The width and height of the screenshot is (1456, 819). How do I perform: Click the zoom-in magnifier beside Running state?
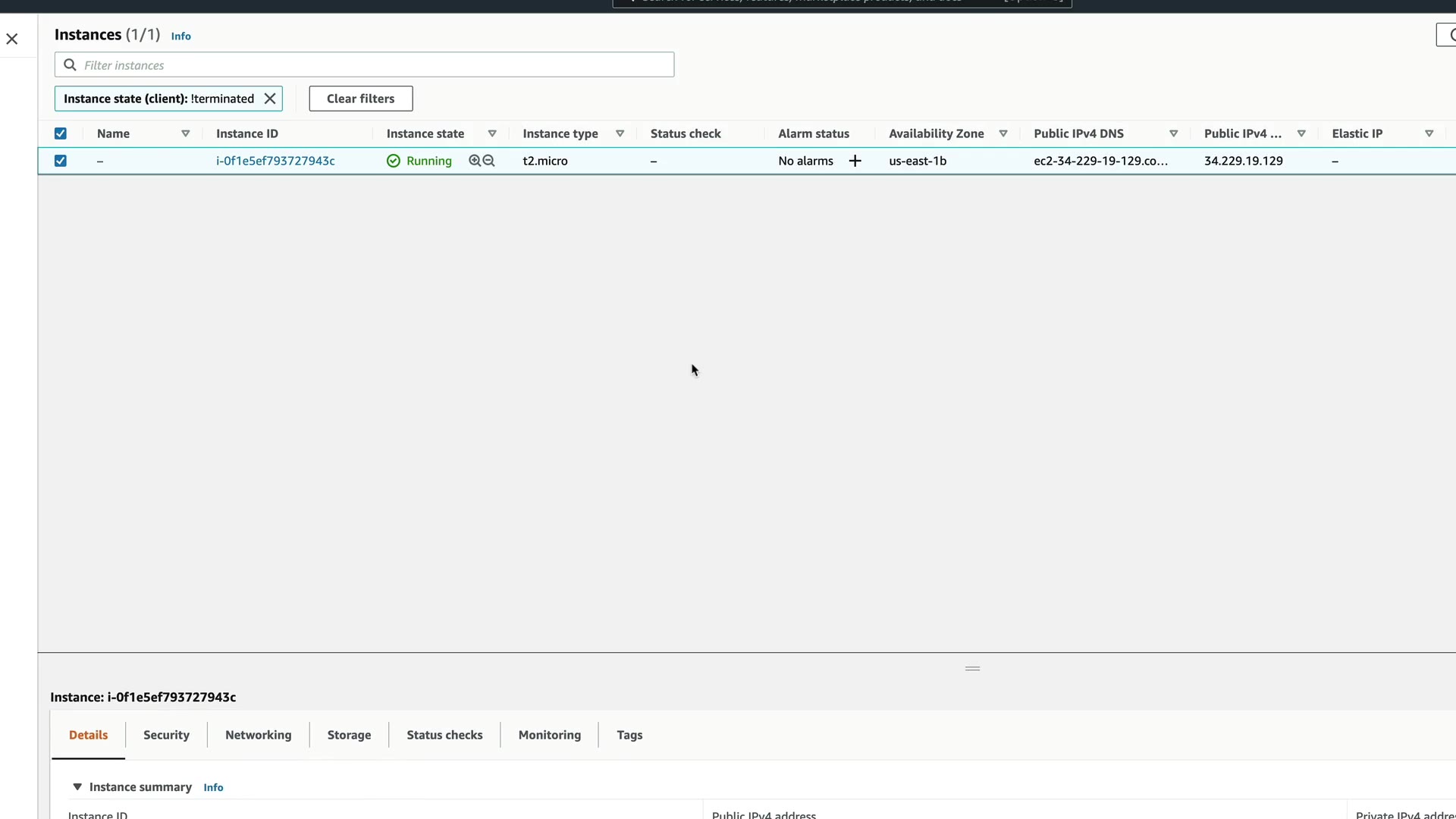tap(475, 161)
